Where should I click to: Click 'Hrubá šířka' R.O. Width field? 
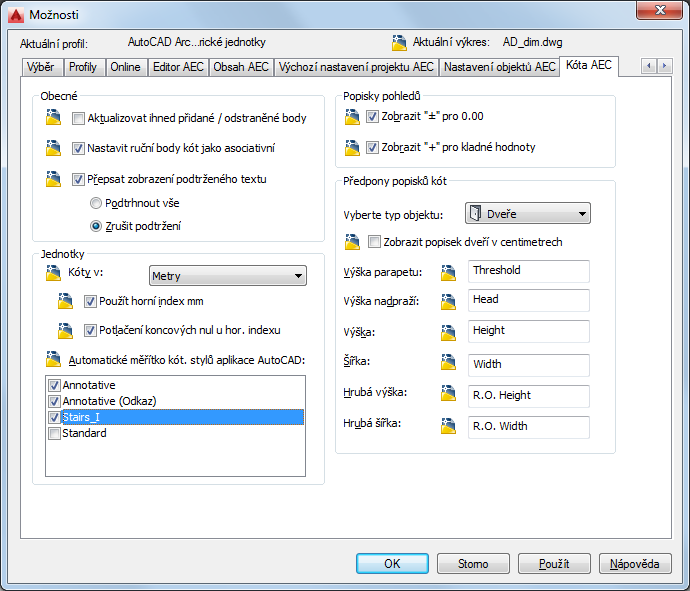[529, 427]
